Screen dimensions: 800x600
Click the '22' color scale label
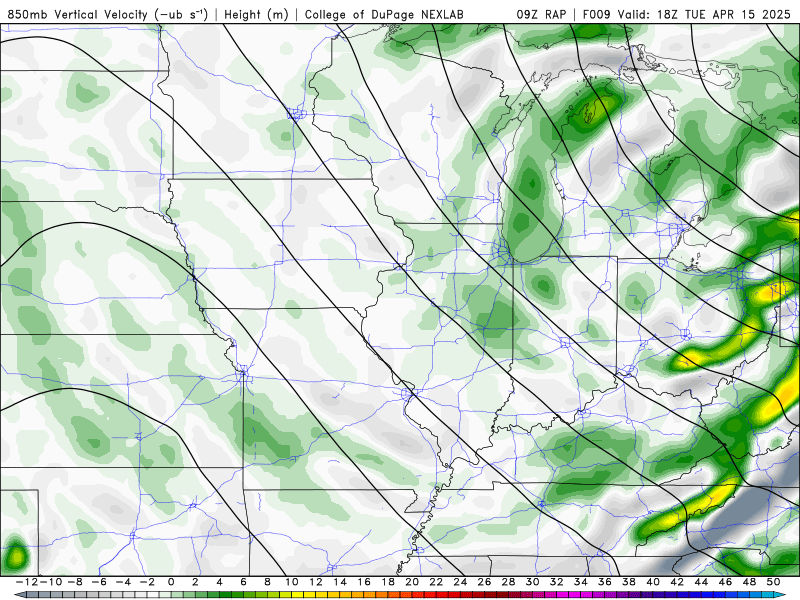coord(436,582)
